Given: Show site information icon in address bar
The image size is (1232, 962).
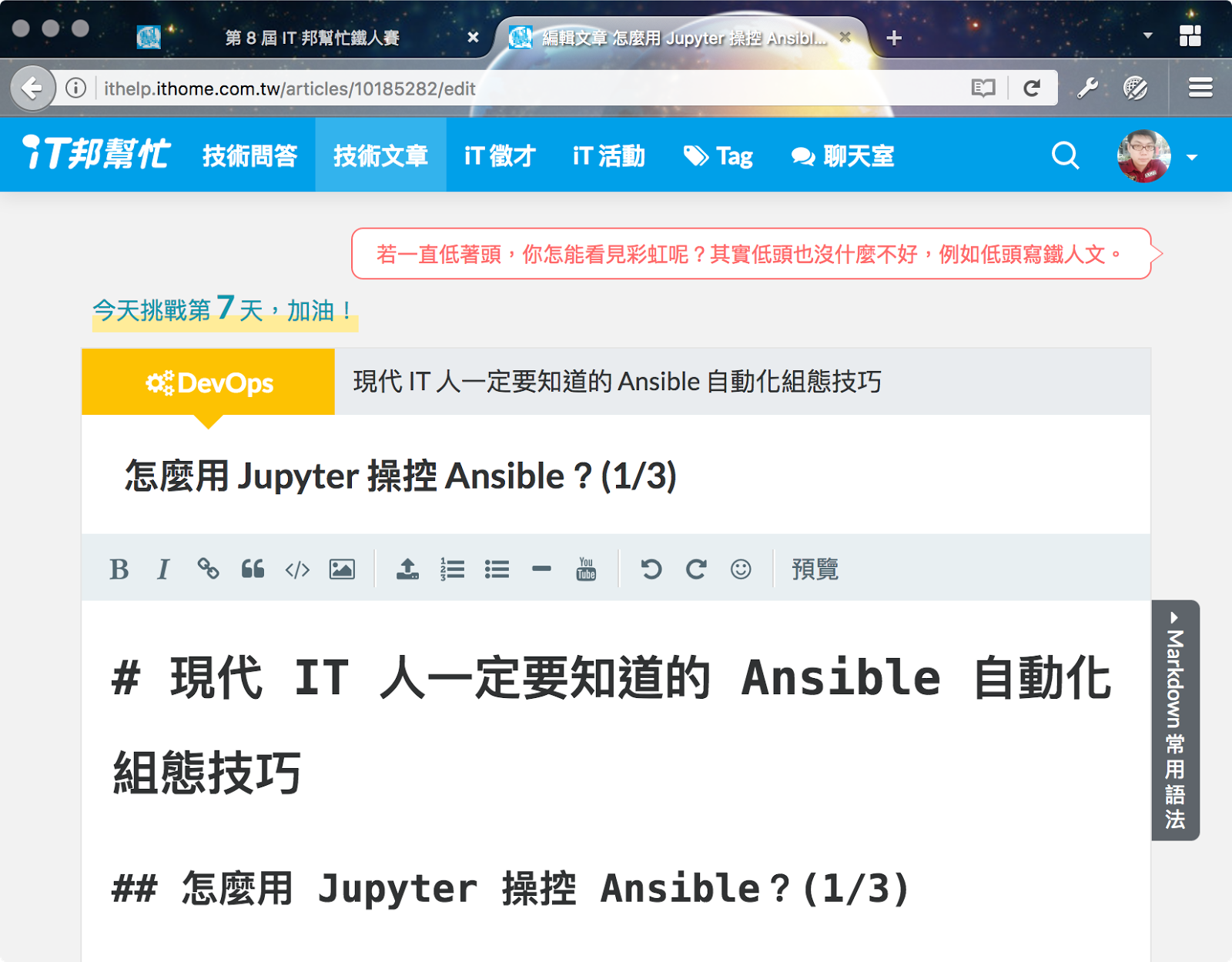Looking at the screenshot, I should (x=75, y=89).
